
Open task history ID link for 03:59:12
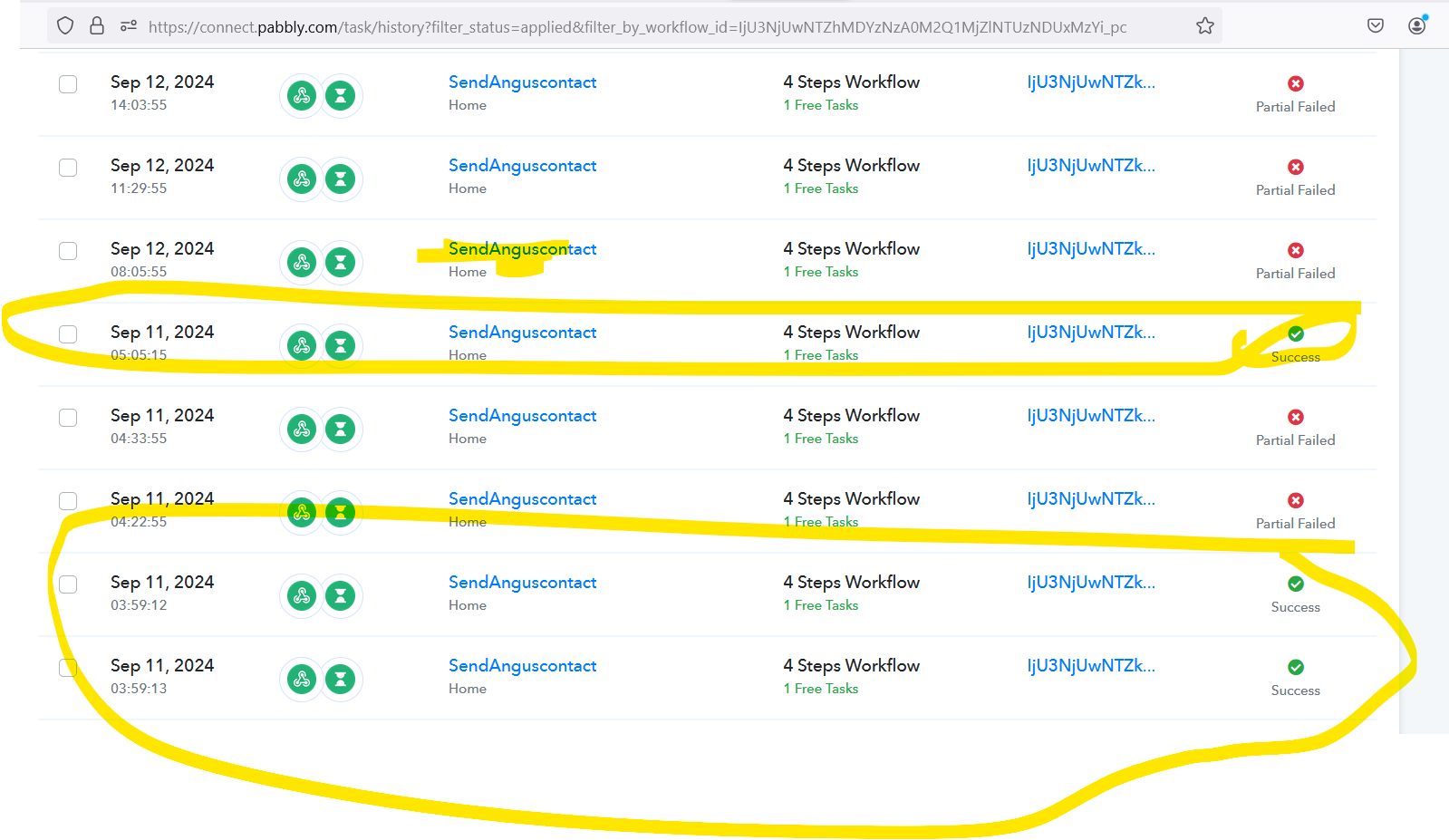point(1091,583)
